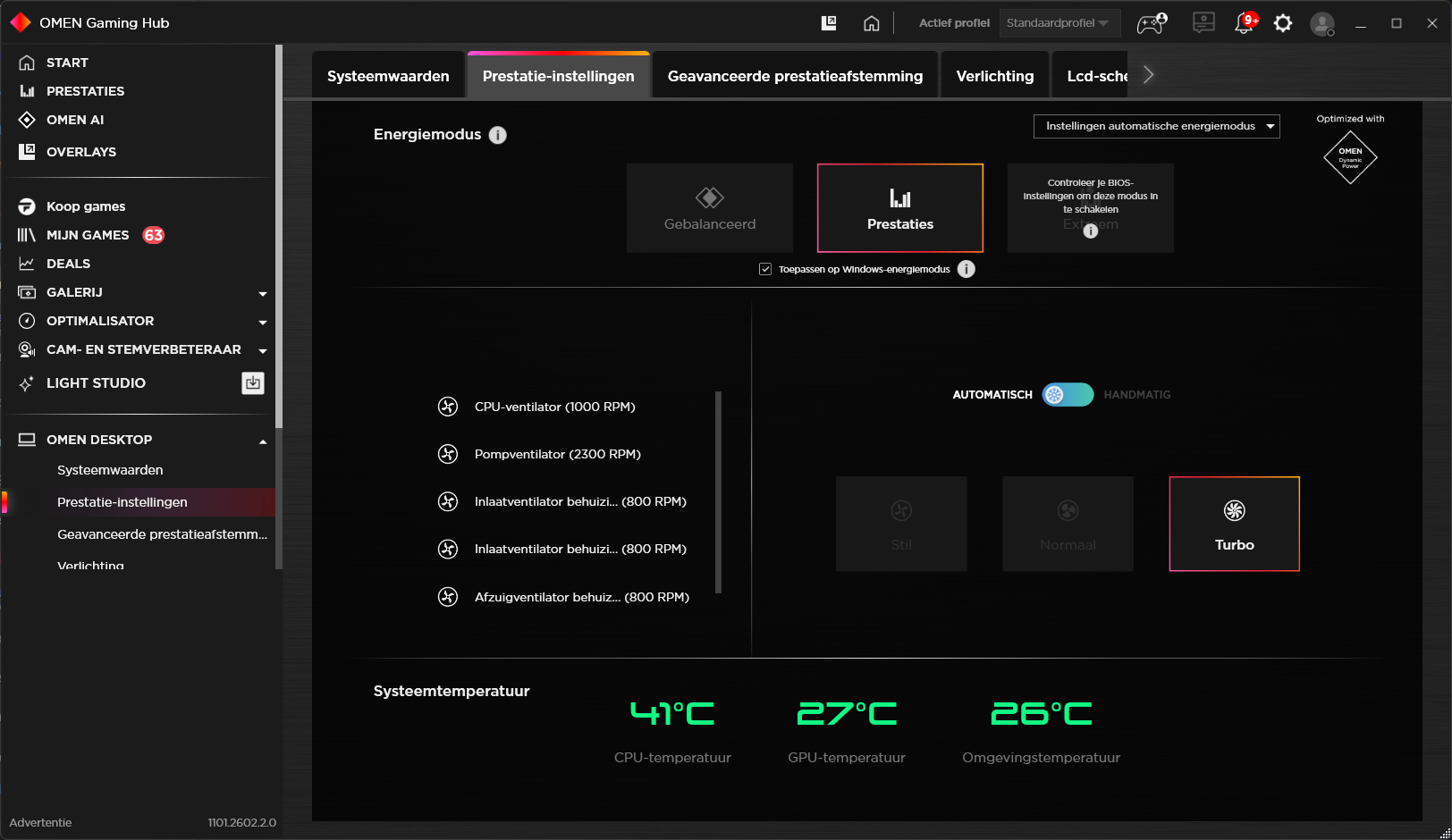The height and width of the screenshot is (840, 1452).
Task: Select Normaal fan mode
Action: point(1068,524)
